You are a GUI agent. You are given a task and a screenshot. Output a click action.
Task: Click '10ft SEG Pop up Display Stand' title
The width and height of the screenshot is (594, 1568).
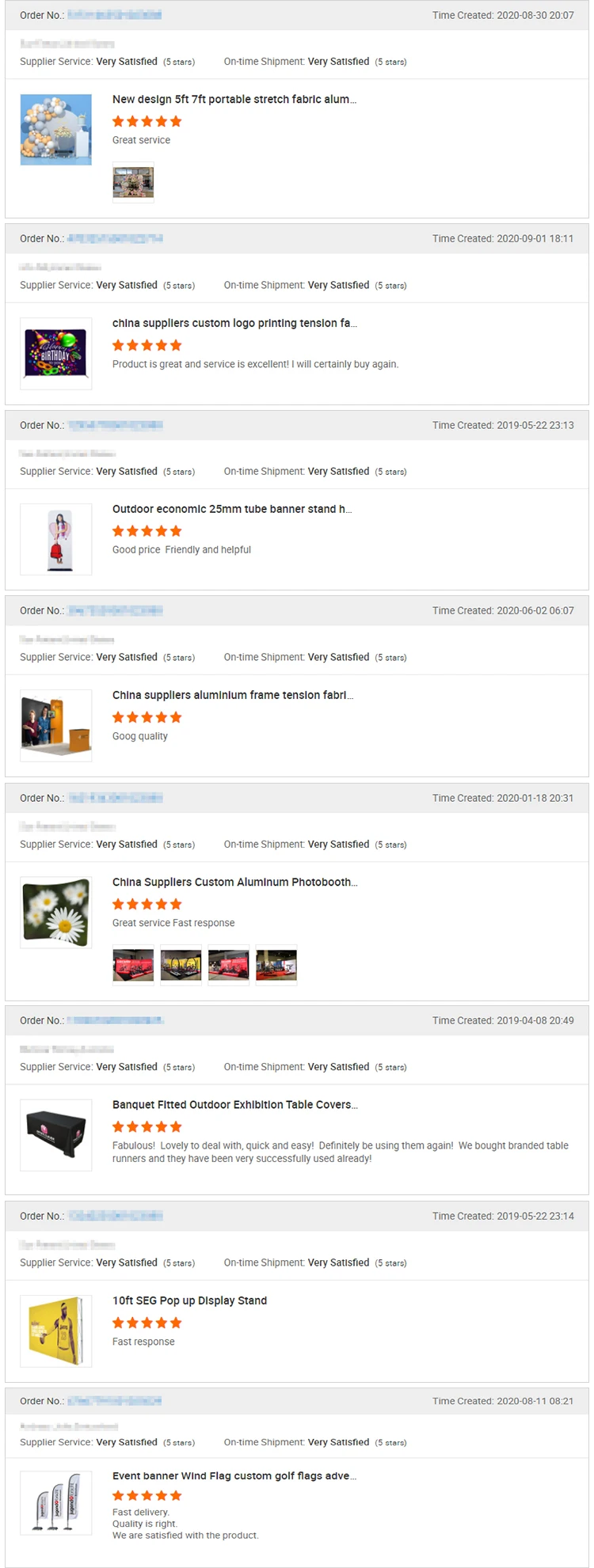tap(189, 1300)
